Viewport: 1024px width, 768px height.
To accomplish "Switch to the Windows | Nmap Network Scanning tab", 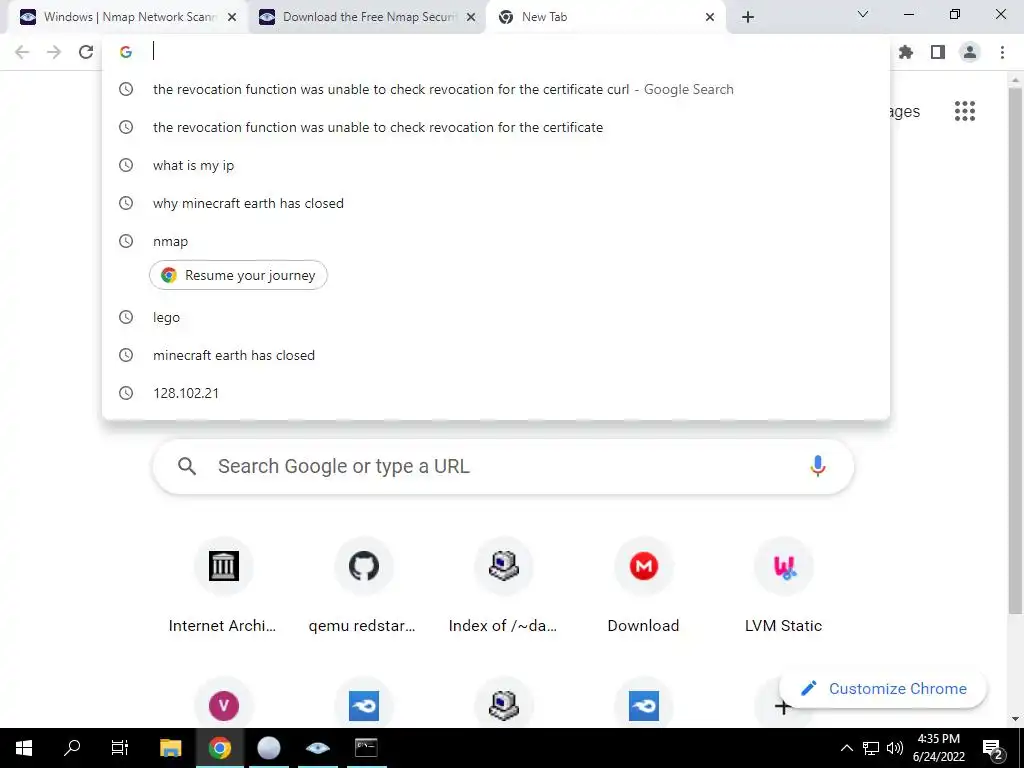I will (128, 17).
